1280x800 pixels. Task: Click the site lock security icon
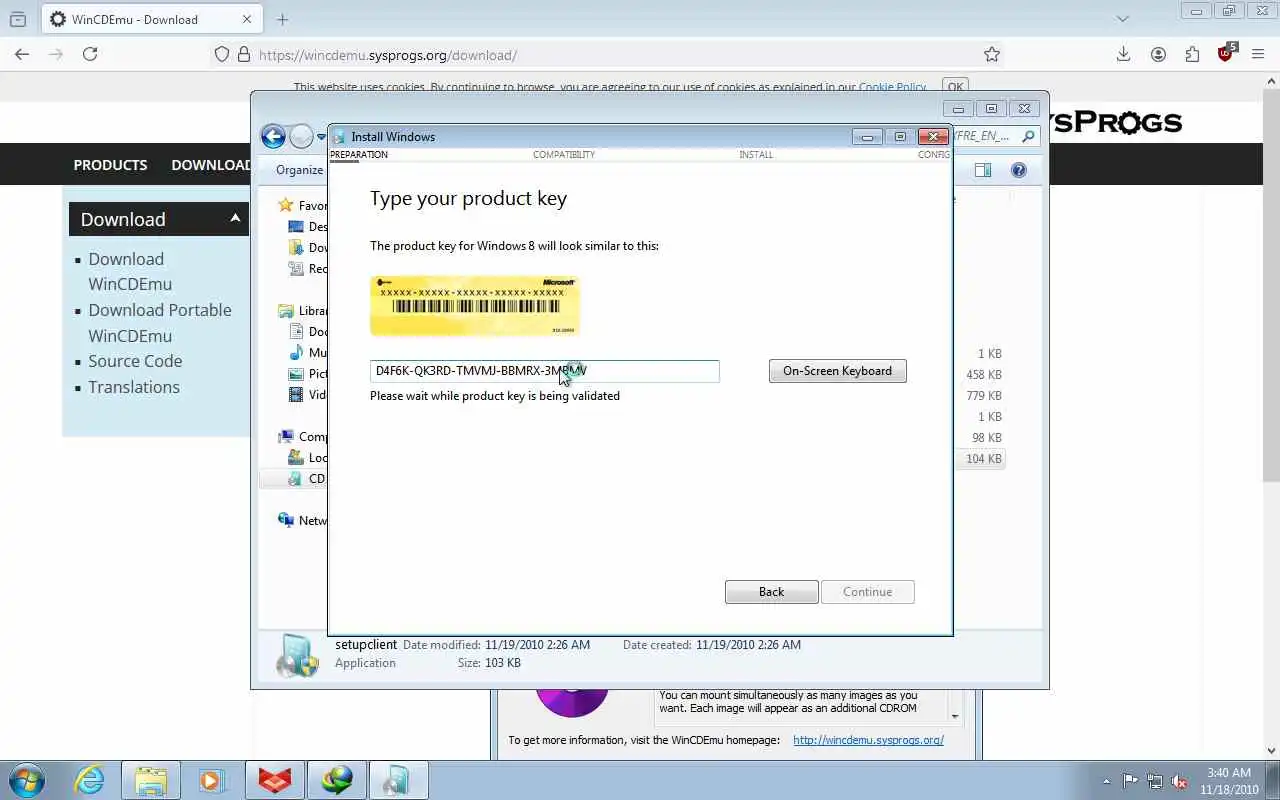243,55
